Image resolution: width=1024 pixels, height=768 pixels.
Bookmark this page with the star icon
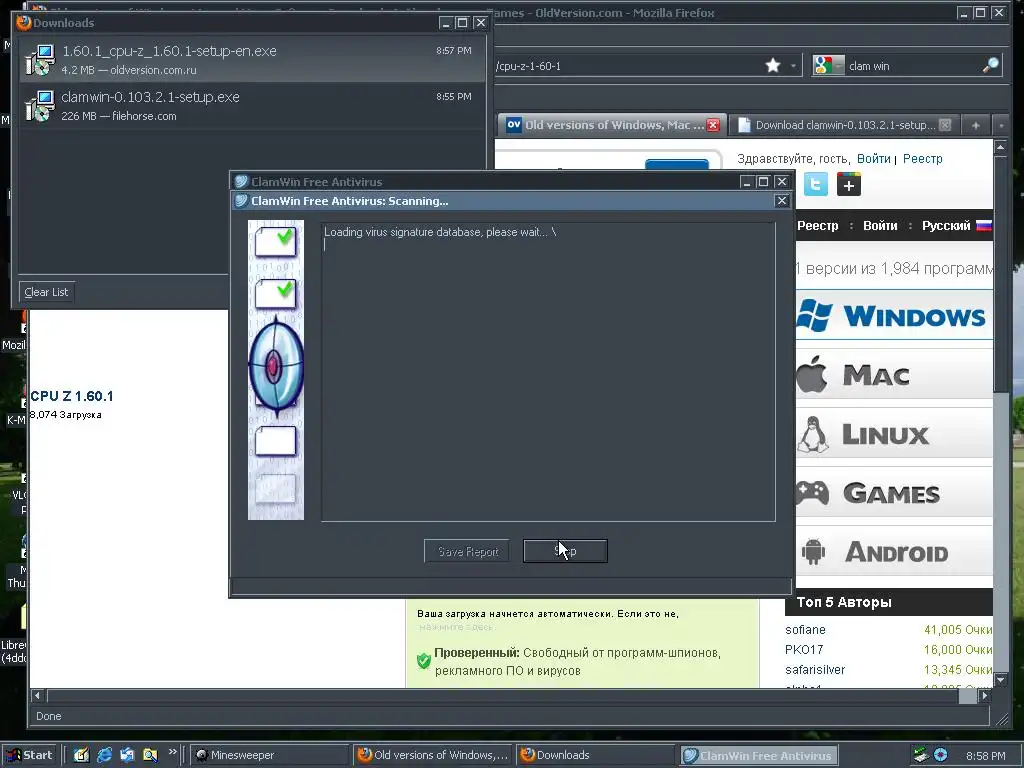[773, 65]
